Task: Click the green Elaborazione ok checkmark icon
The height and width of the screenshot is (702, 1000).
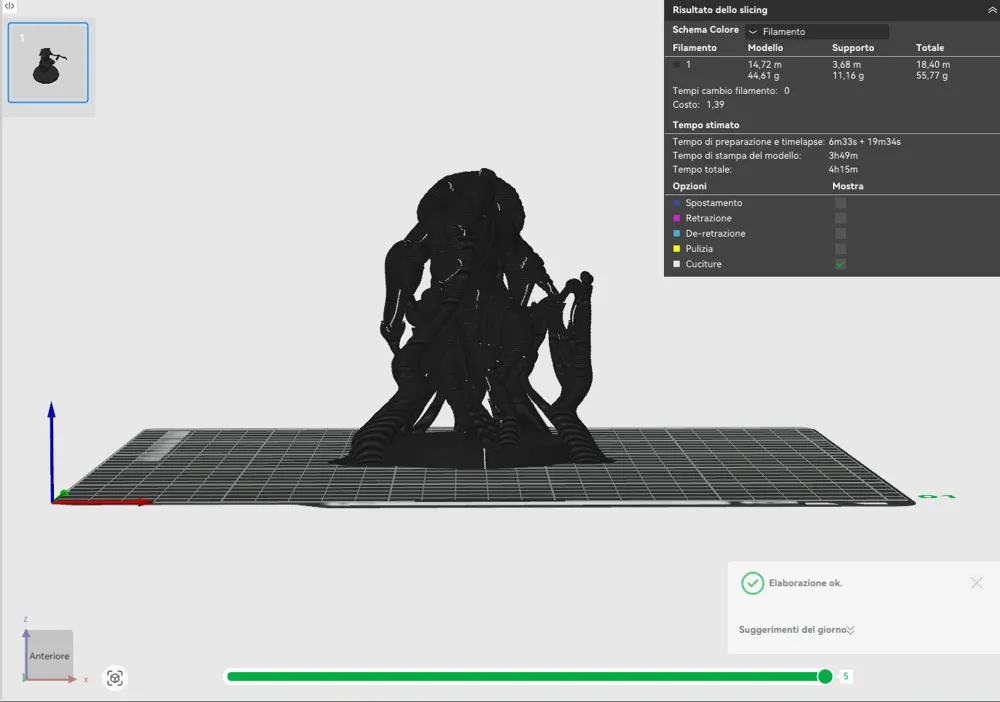Action: click(x=753, y=583)
